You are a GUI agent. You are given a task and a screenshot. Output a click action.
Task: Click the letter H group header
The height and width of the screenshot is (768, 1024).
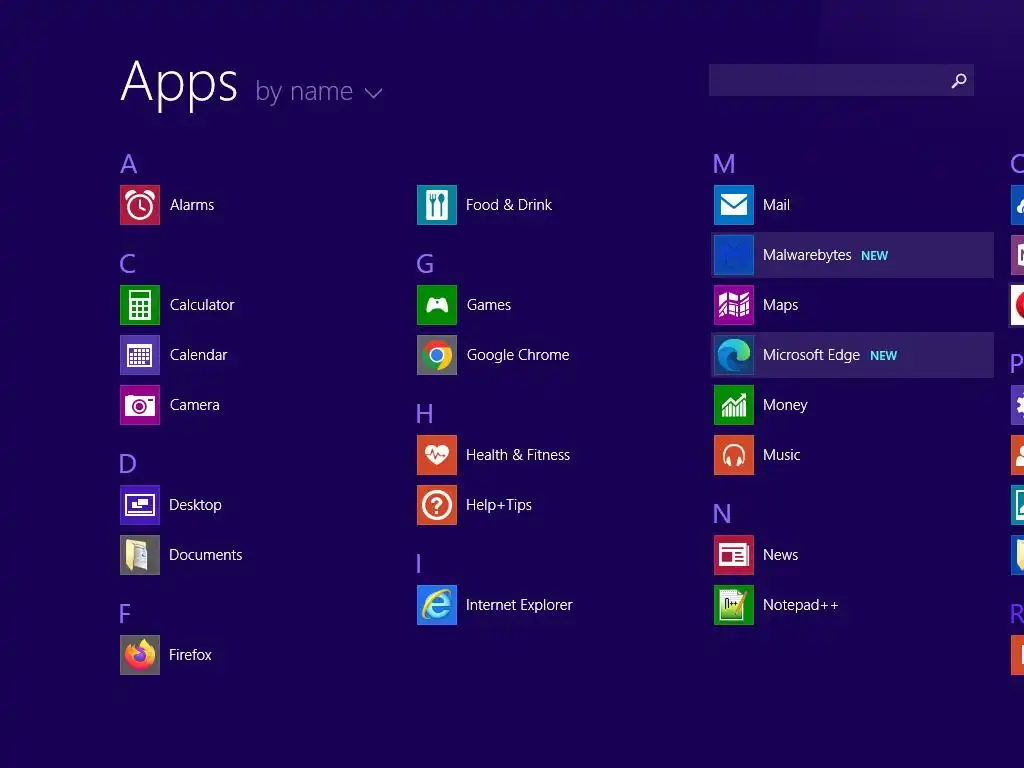pos(425,414)
